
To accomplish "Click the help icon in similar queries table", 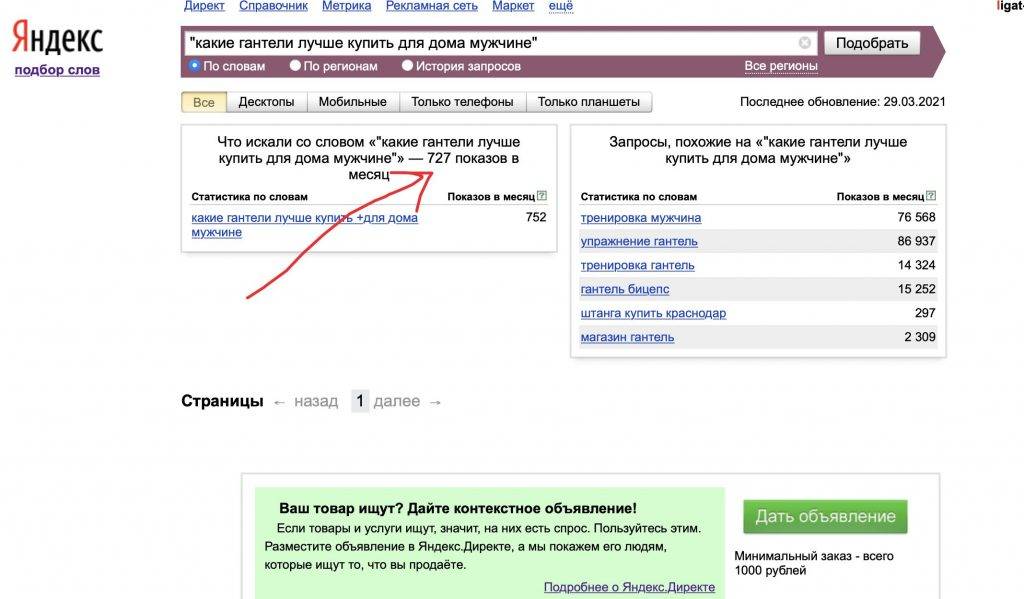I will [931, 196].
